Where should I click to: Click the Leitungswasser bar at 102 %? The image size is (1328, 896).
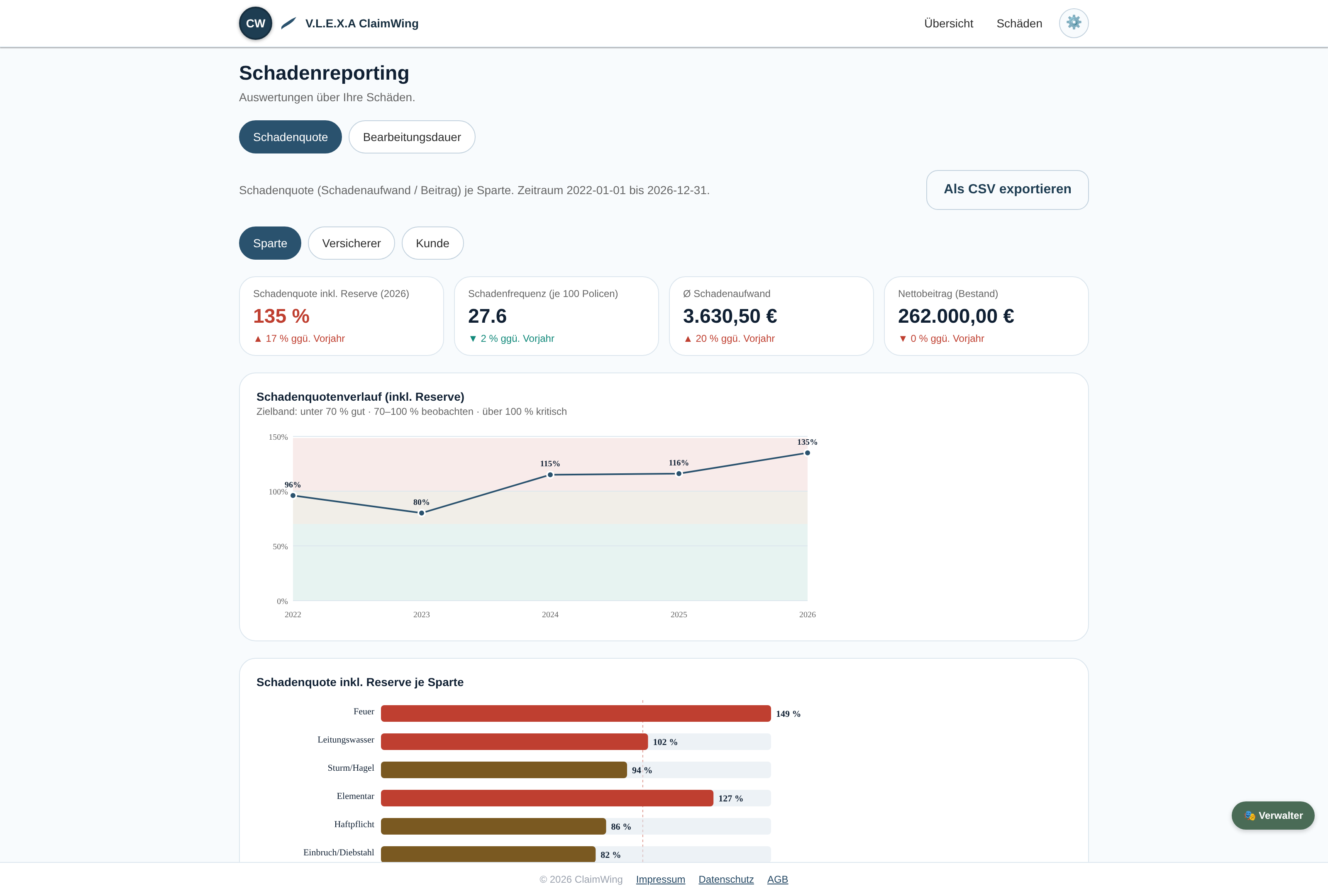[514, 741]
